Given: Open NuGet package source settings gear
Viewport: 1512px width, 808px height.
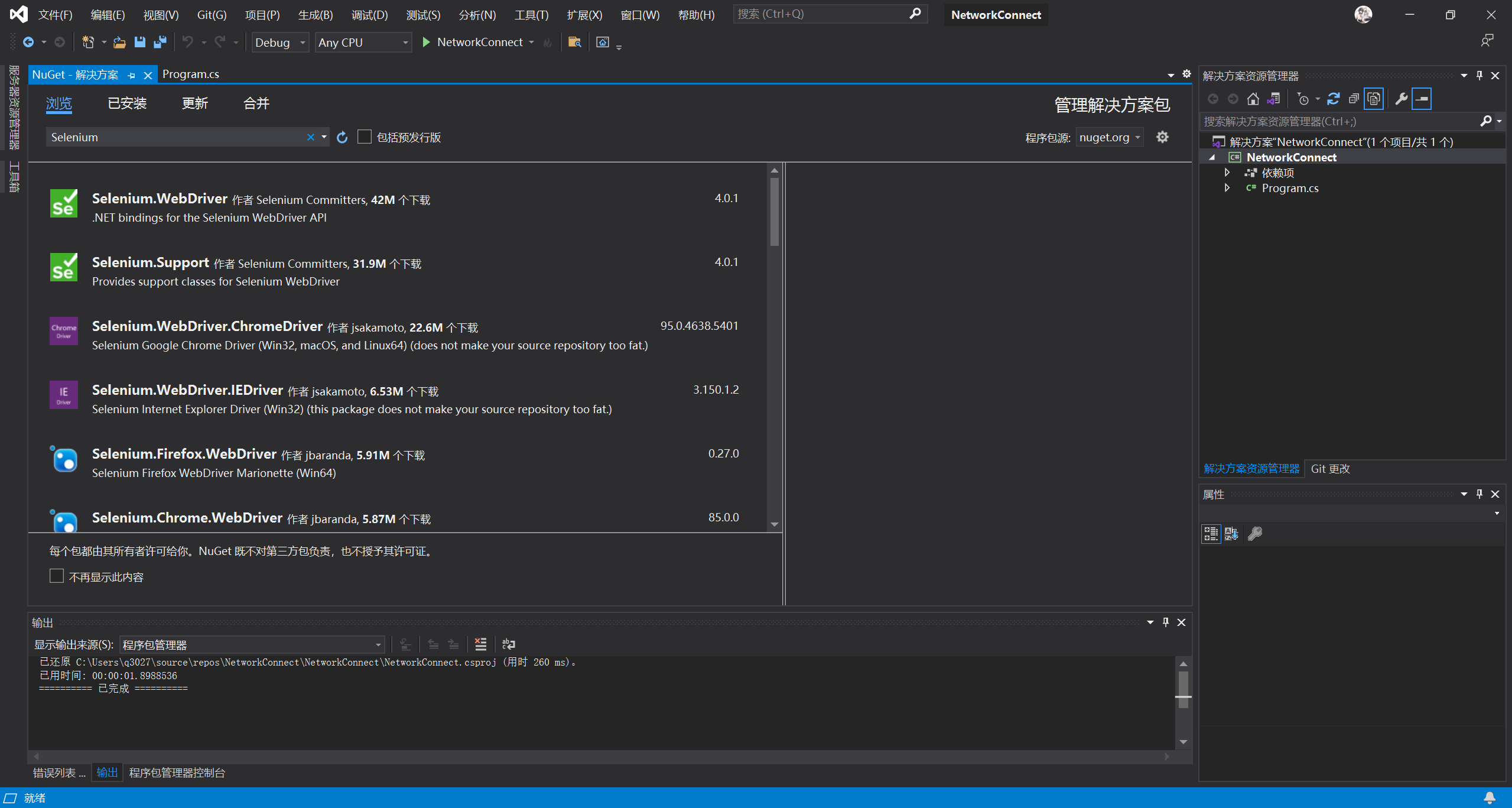Looking at the screenshot, I should point(1162,137).
